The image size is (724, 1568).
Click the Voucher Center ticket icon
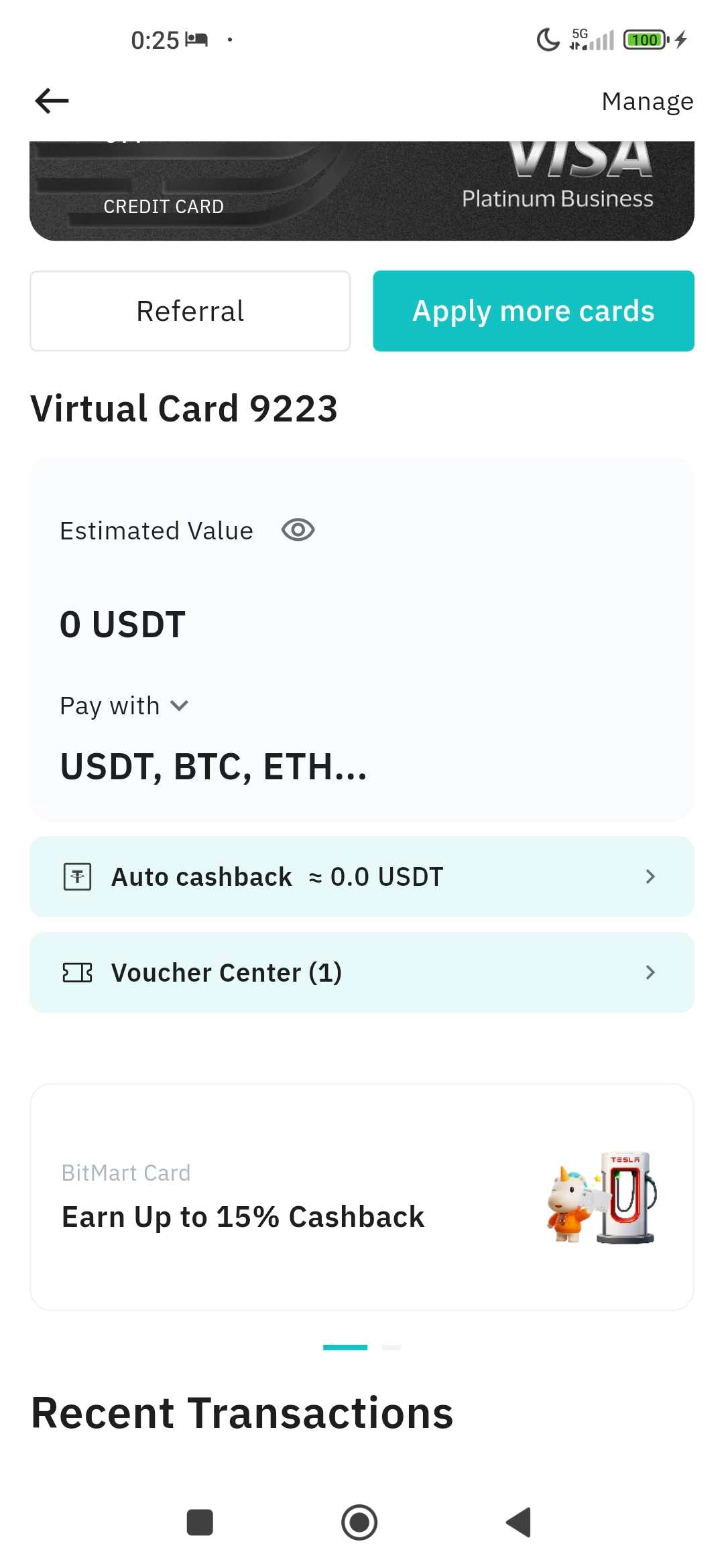[77, 972]
